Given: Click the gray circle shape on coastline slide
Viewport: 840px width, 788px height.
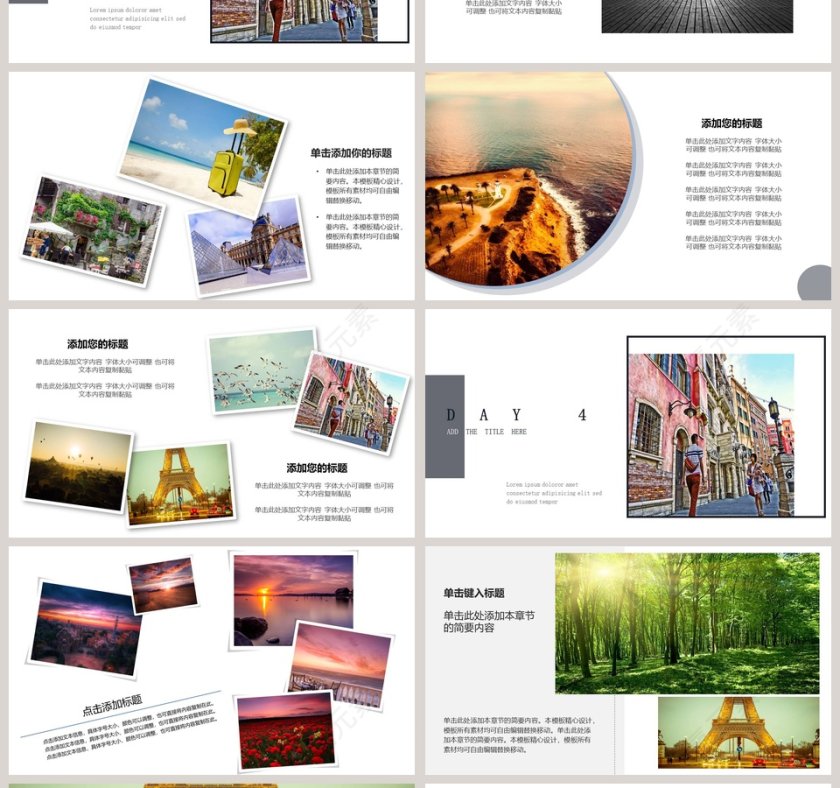Looking at the screenshot, I should 816,285.
